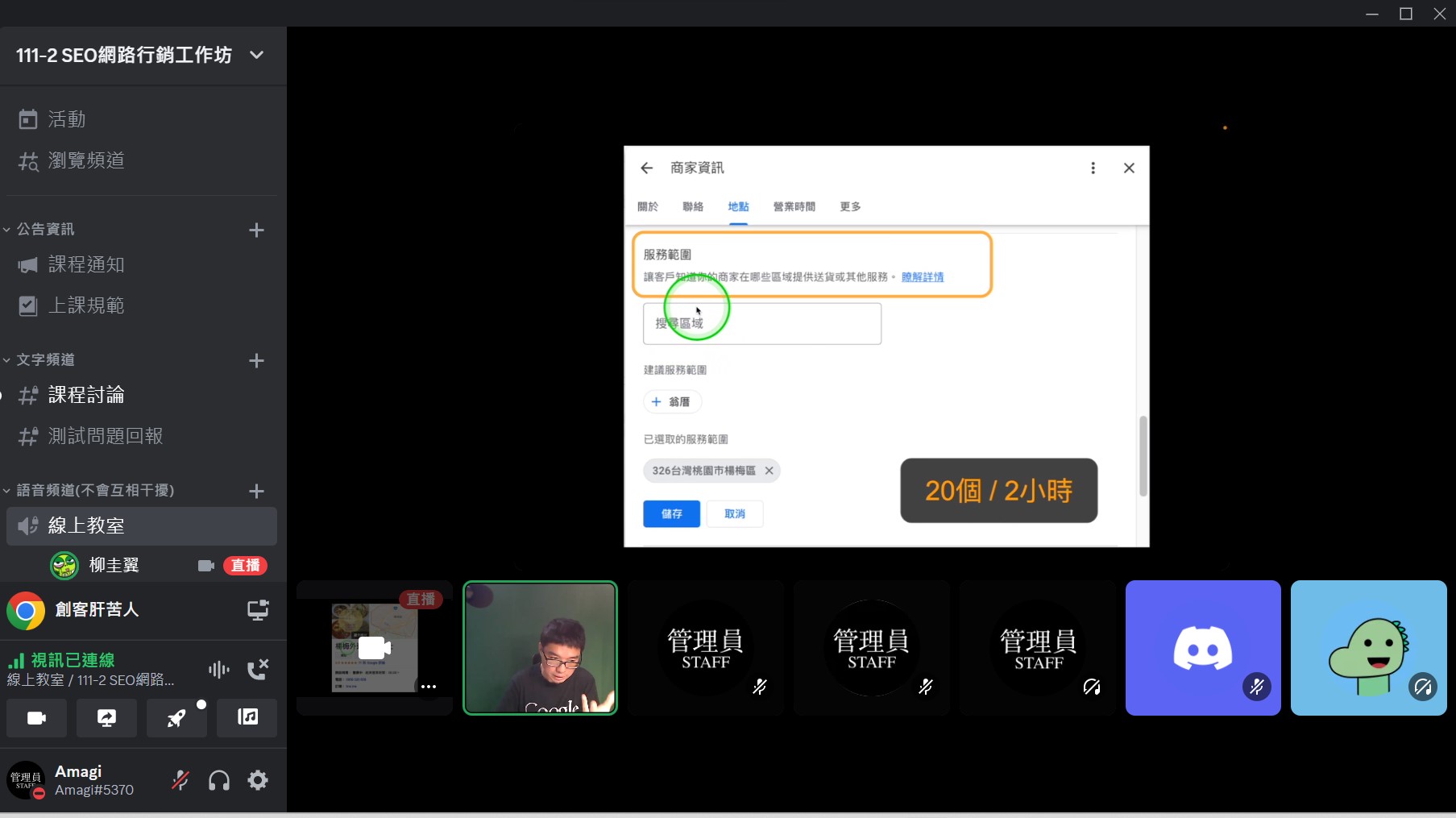Image resolution: width=1456 pixels, height=818 pixels.
Task: Start an activity with rocket icon
Action: [x=176, y=717]
